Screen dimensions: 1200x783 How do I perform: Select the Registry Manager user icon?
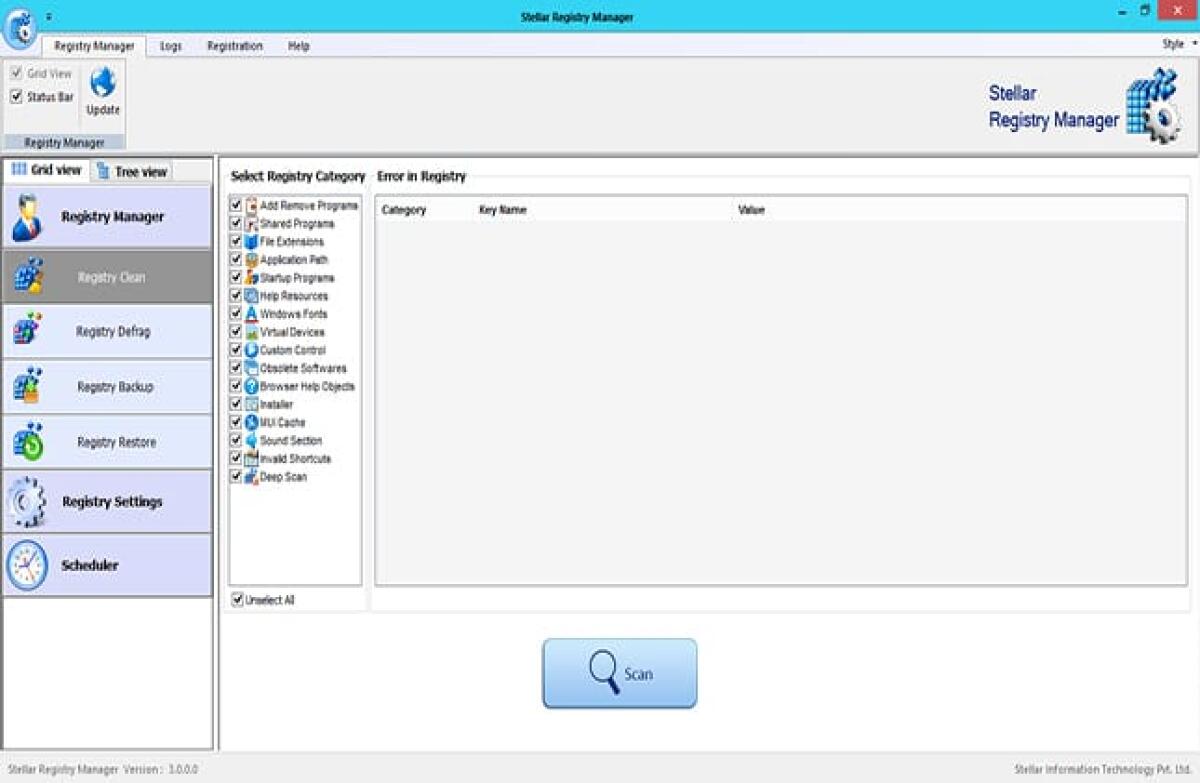[x=30, y=216]
